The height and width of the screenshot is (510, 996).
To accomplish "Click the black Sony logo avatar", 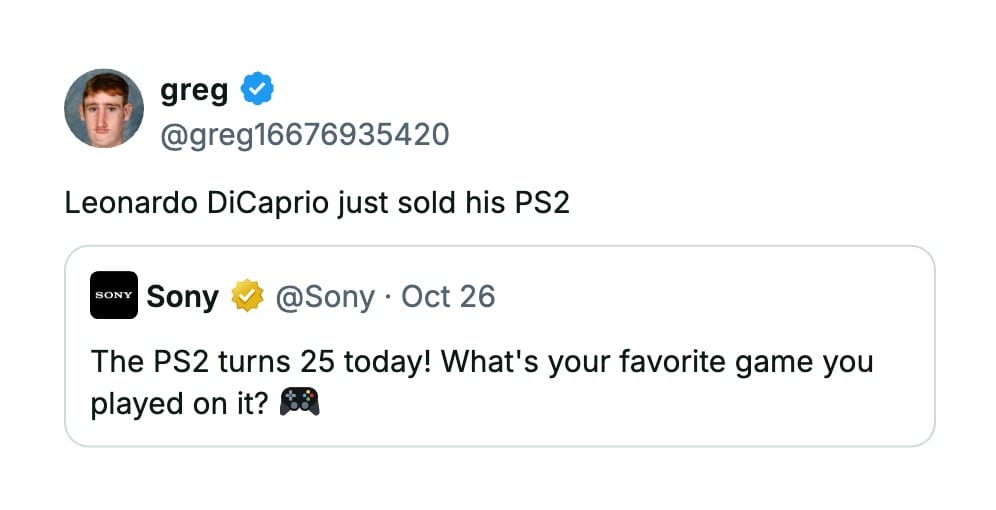I will pyautogui.click(x=113, y=296).
